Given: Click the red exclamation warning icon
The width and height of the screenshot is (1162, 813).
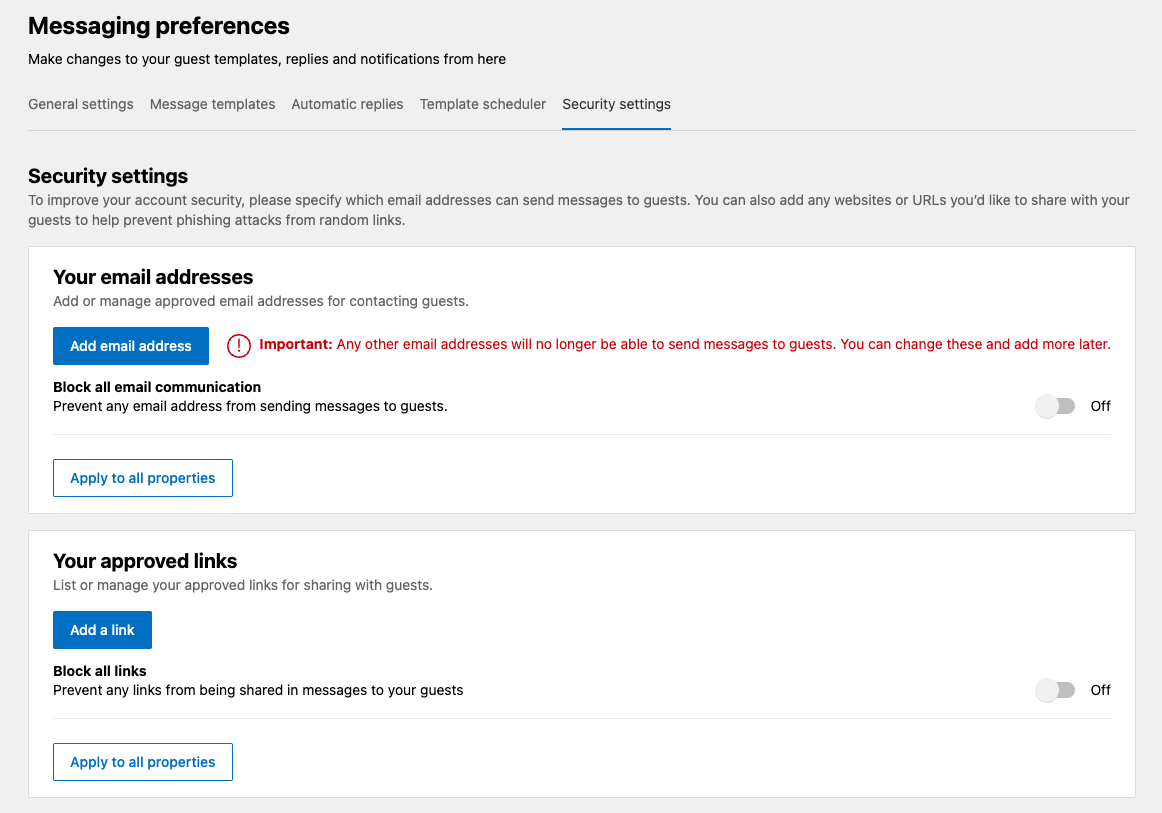Looking at the screenshot, I should coord(239,345).
